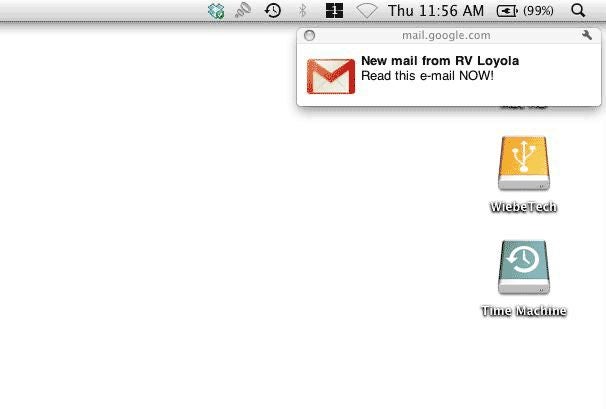Screen dimensions: 606x409
Task: Click the mail.google.com notification header
Action: coord(446,36)
